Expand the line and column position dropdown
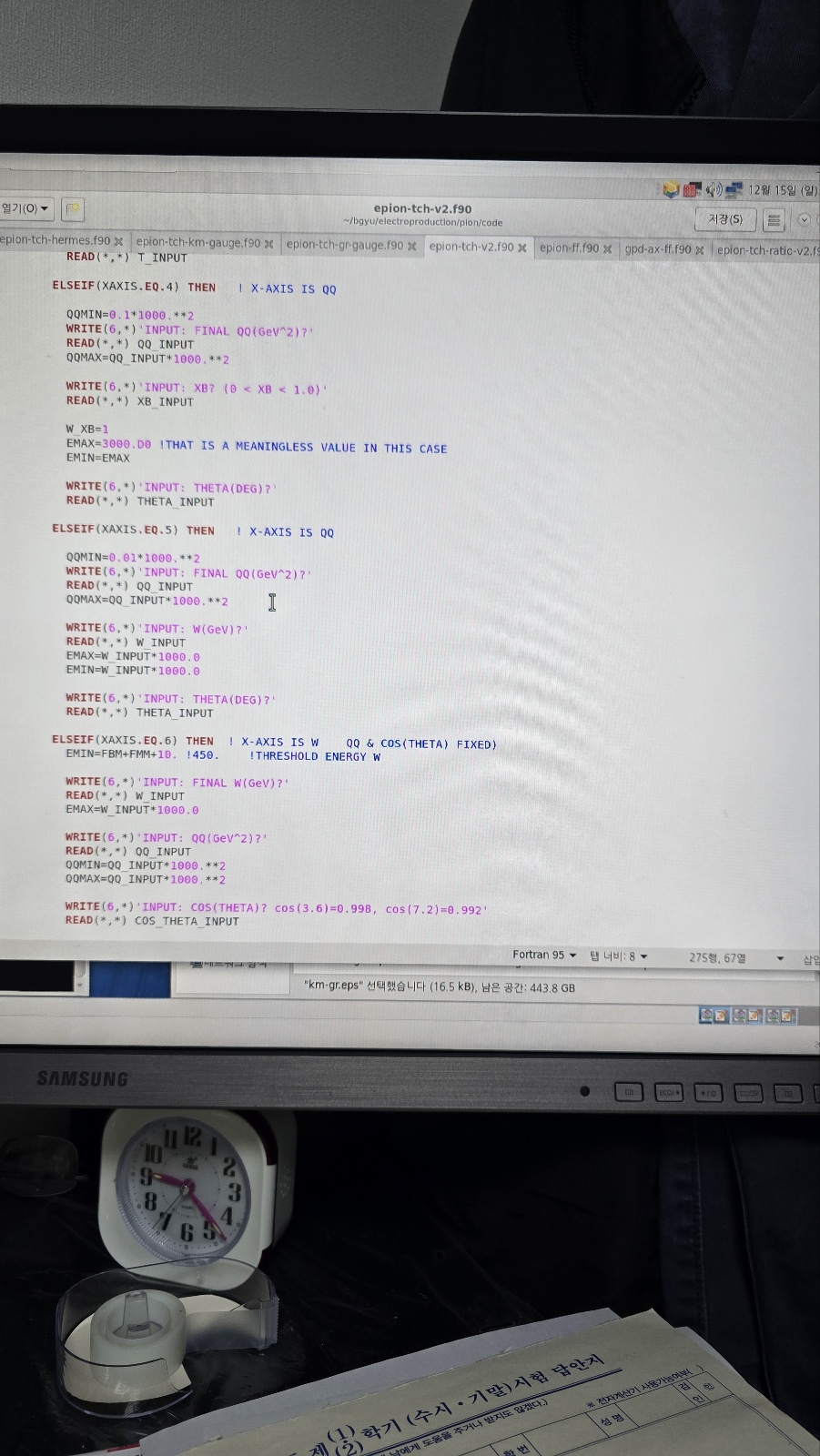This screenshot has height=1456, width=820. (x=779, y=958)
